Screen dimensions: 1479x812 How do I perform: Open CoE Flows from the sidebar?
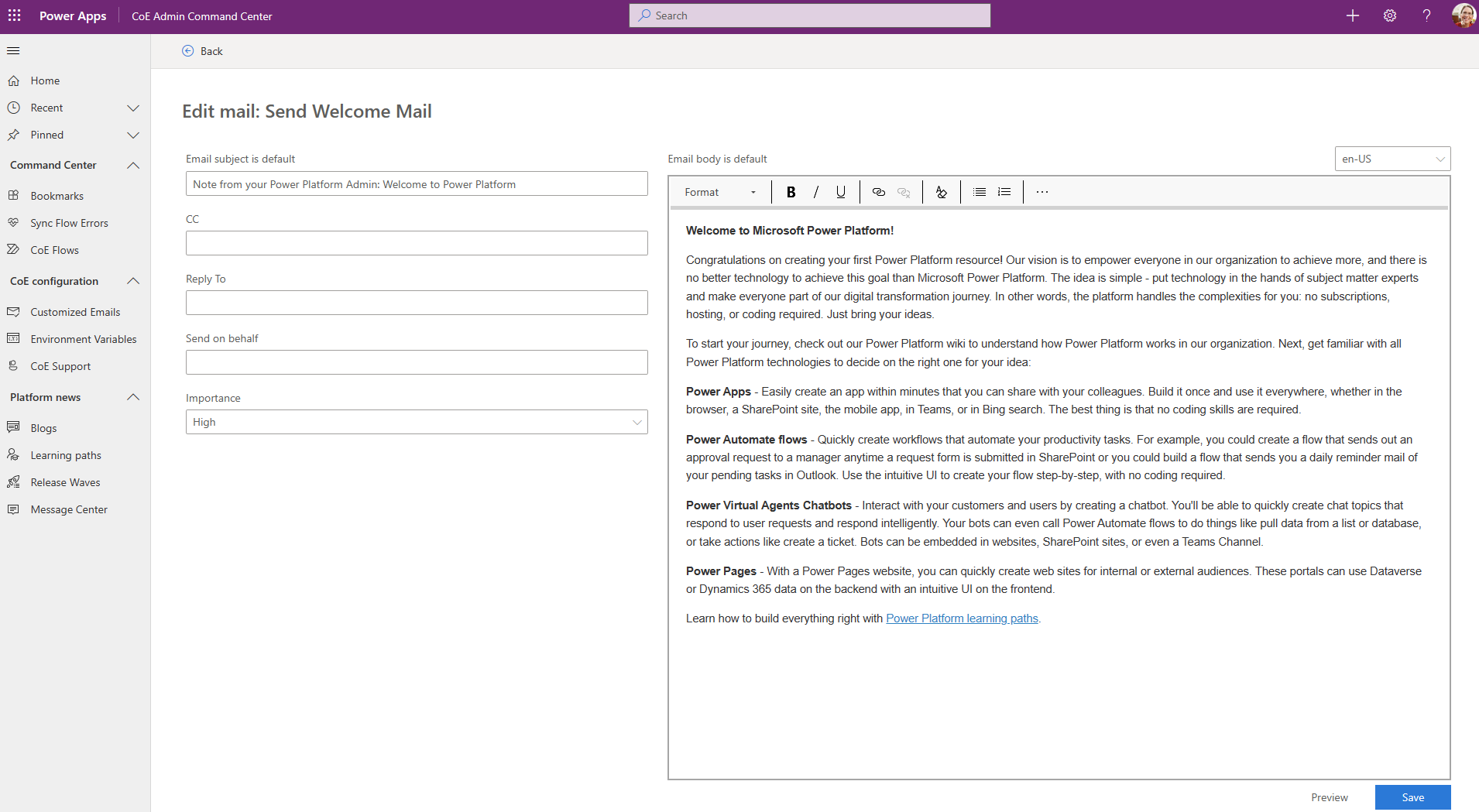54,249
